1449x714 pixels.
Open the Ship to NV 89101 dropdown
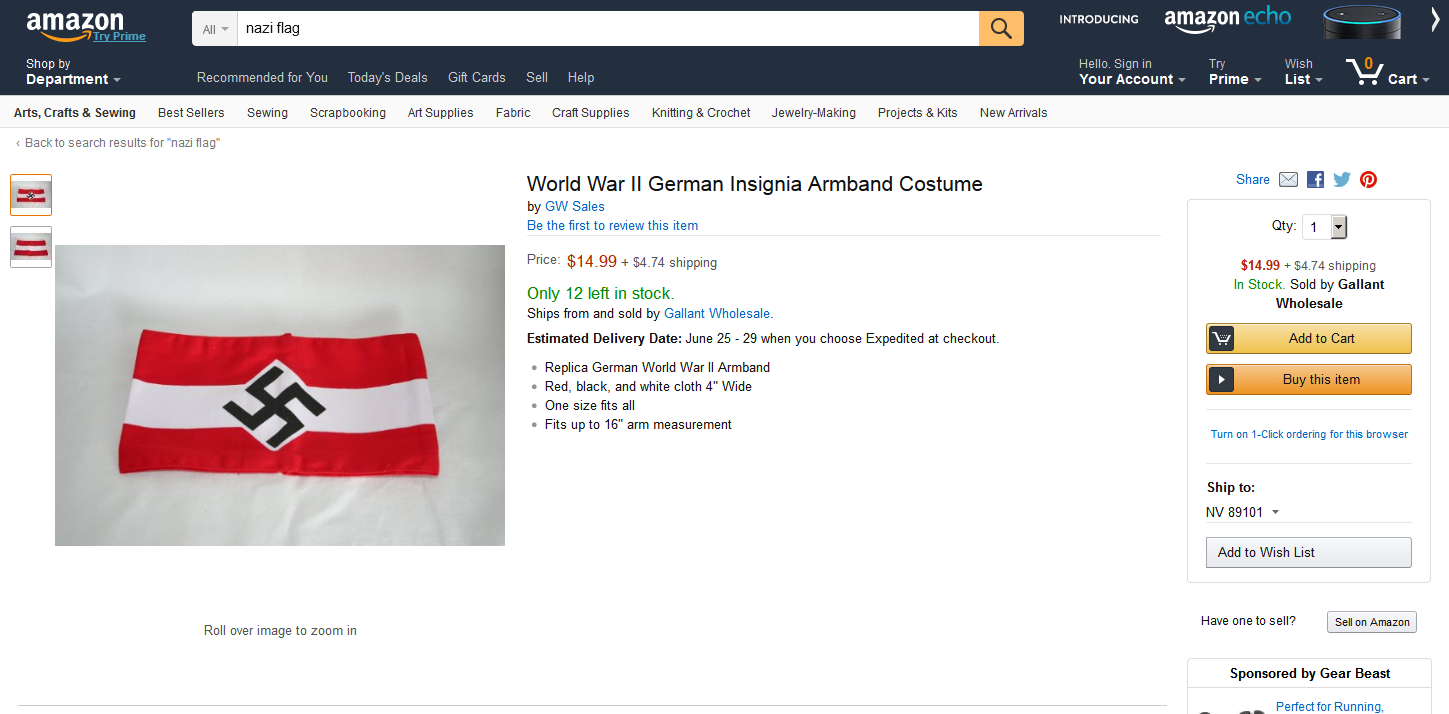point(1242,512)
